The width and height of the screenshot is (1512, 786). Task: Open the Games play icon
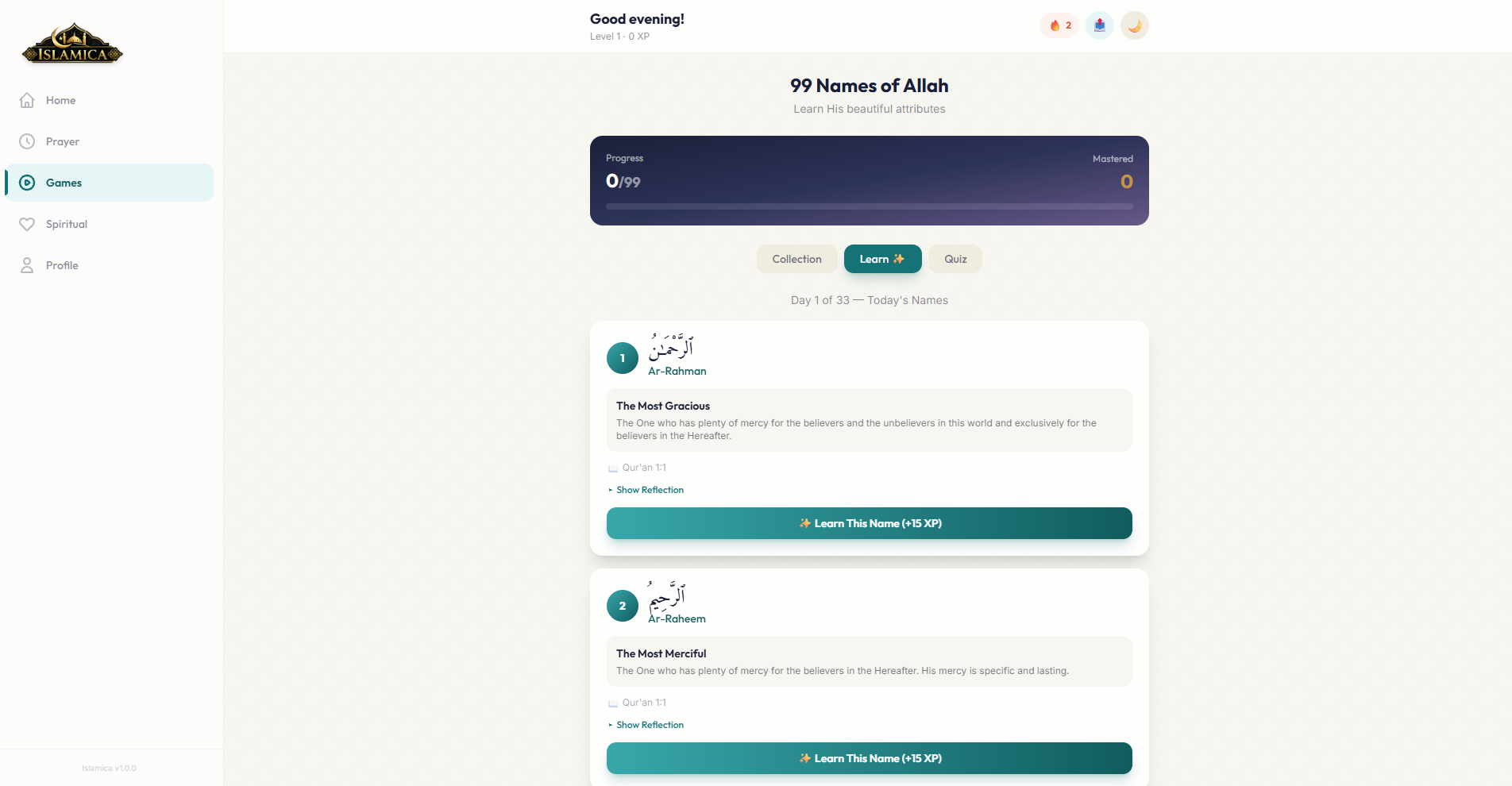coord(26,183)
